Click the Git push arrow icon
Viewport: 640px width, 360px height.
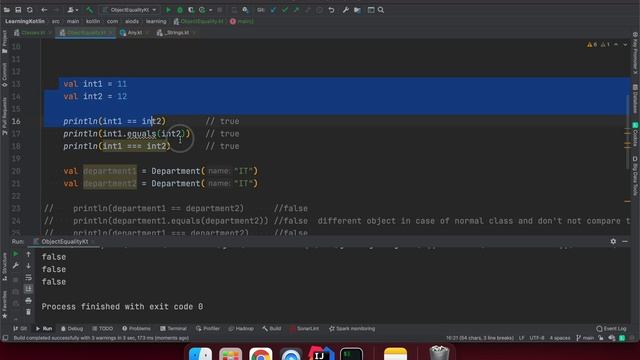tap(296, 10)
